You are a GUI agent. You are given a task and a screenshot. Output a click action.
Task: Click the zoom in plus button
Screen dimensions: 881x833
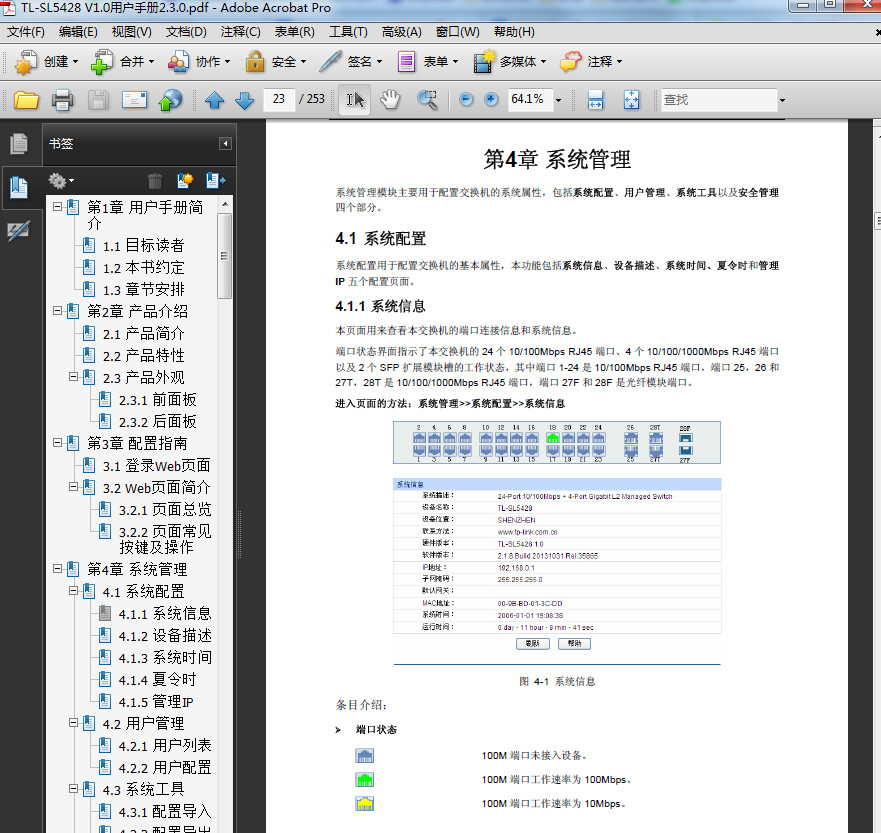tap(491, 99)
